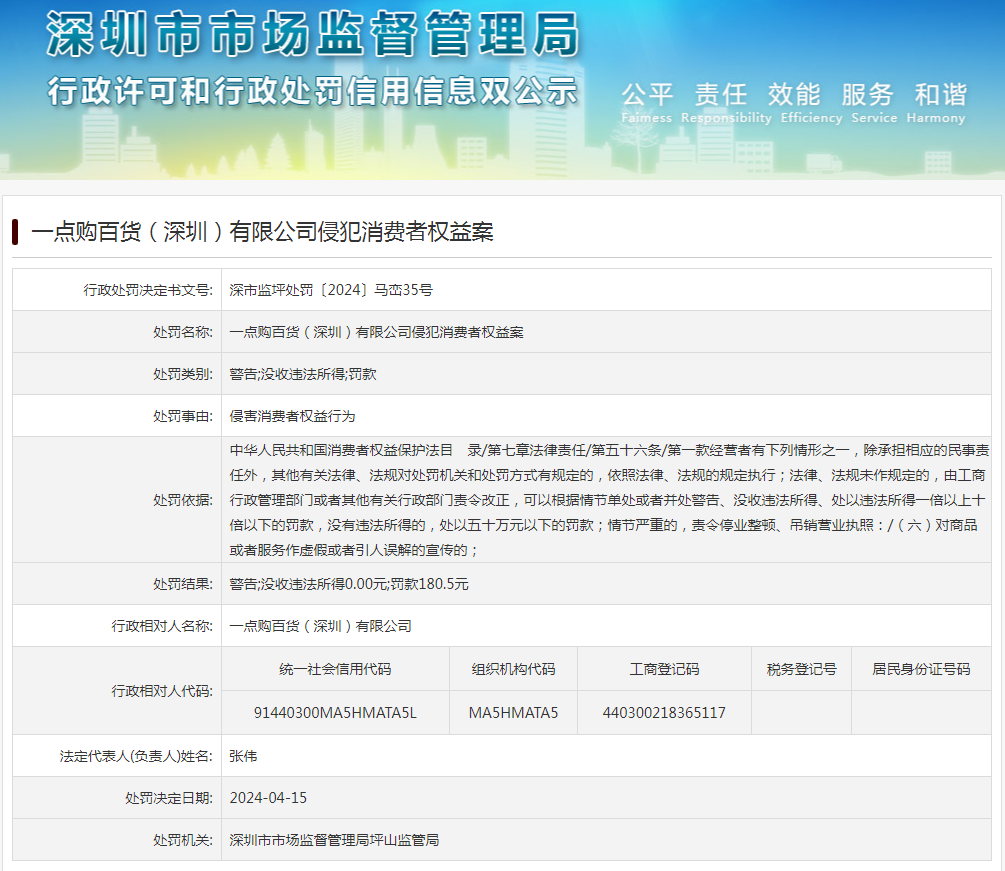Click the 处罚名称 value cell text

tap(376, 332)
